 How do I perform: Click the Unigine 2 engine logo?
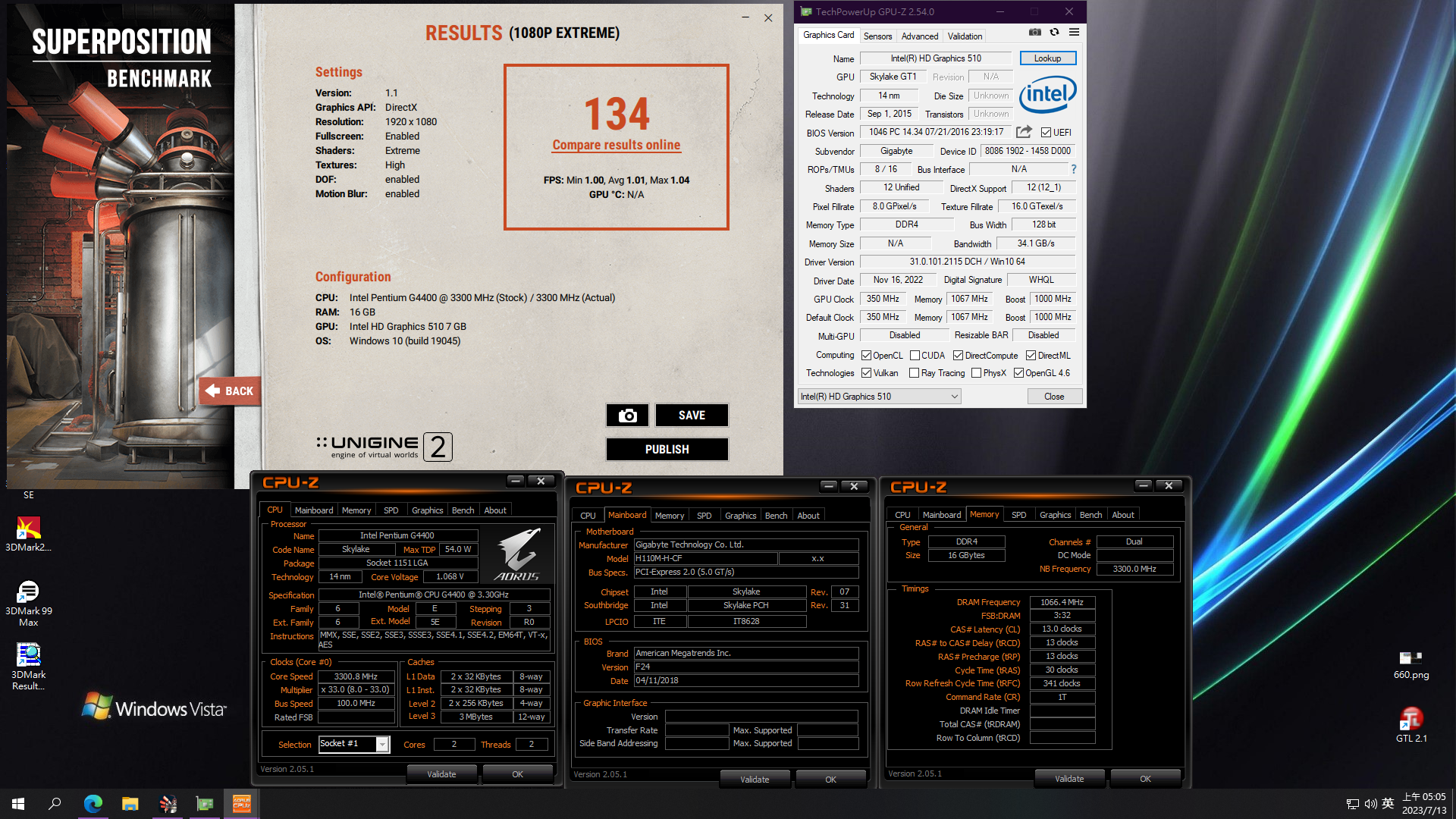click(384, 447)
